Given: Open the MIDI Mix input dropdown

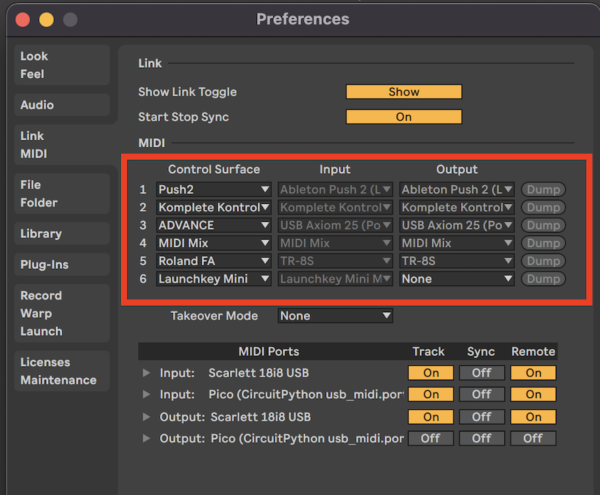Looking at the screenshot, I should tap(335, 243).
